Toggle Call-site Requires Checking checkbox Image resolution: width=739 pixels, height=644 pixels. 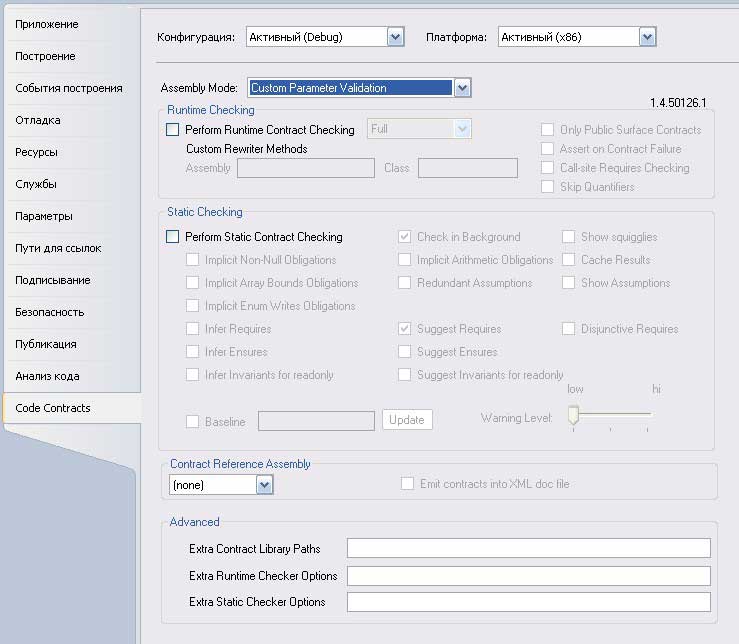(x=547, y=168)
